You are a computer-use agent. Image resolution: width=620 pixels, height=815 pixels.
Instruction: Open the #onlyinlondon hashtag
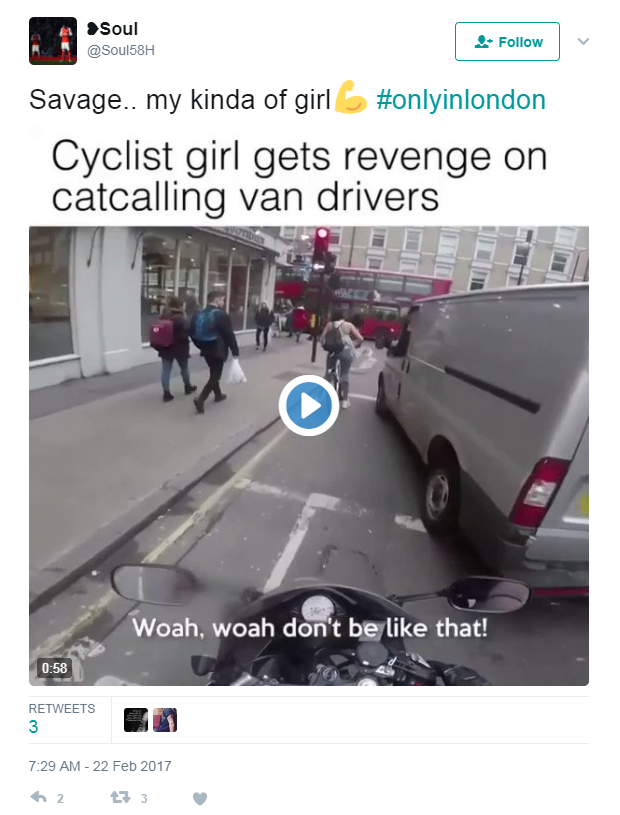point(461,100)
